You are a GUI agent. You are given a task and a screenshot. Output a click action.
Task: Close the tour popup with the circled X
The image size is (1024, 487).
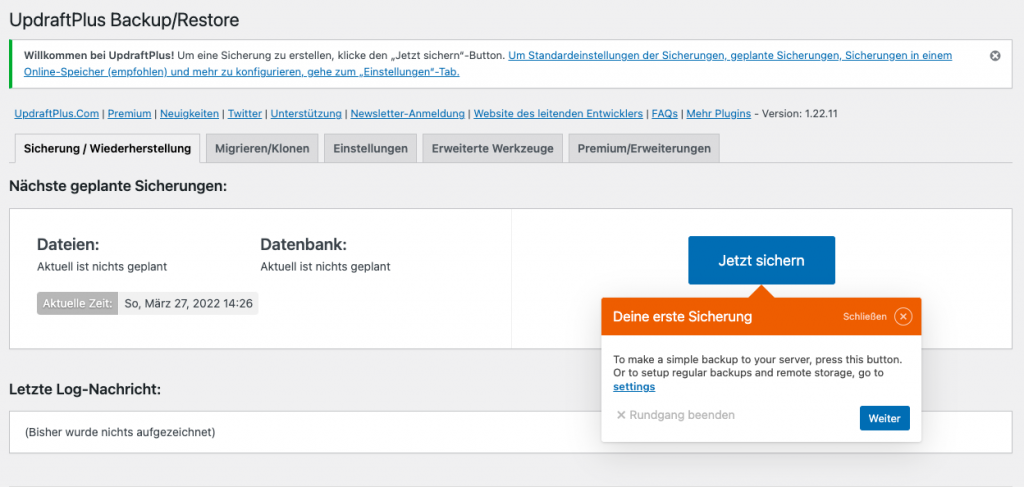tap(903, 317)
